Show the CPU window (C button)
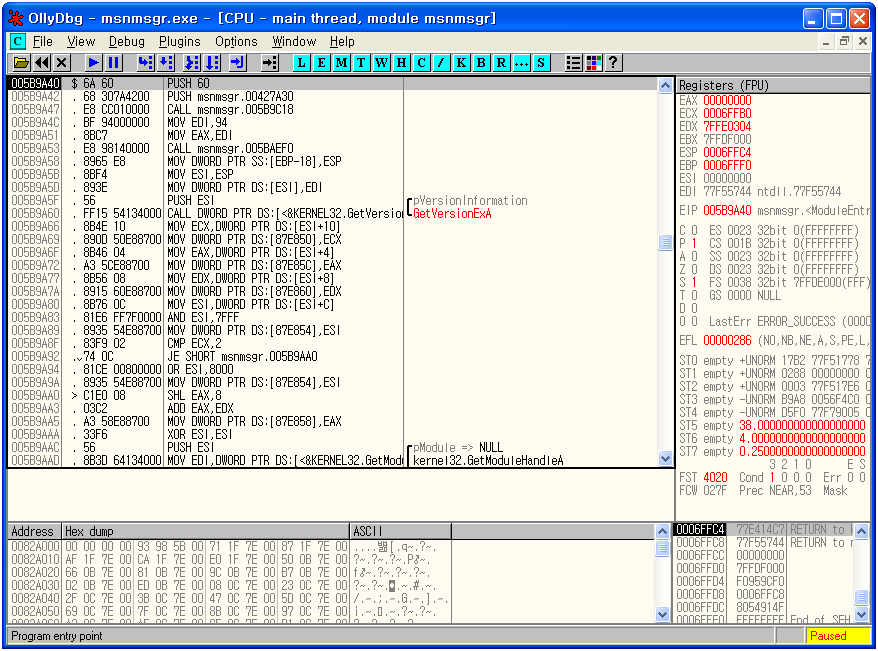Viewport: 878px width, 651px height. coord(421,63)
